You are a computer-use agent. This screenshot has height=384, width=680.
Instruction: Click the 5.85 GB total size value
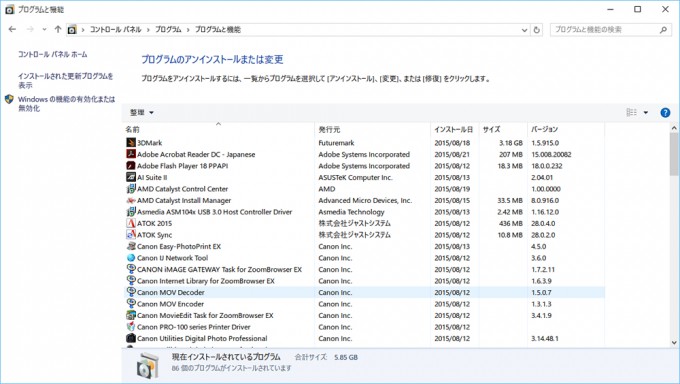[x=346, y=358]
